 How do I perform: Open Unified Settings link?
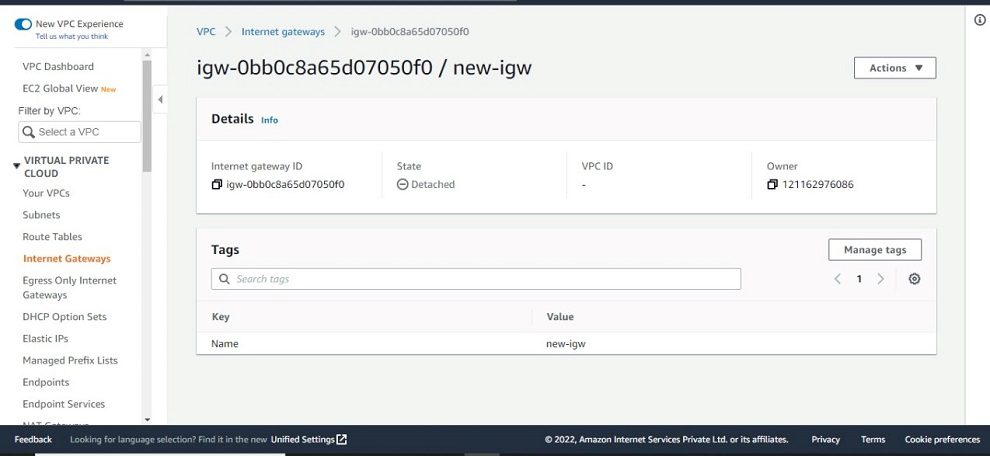tap(309, 440)
